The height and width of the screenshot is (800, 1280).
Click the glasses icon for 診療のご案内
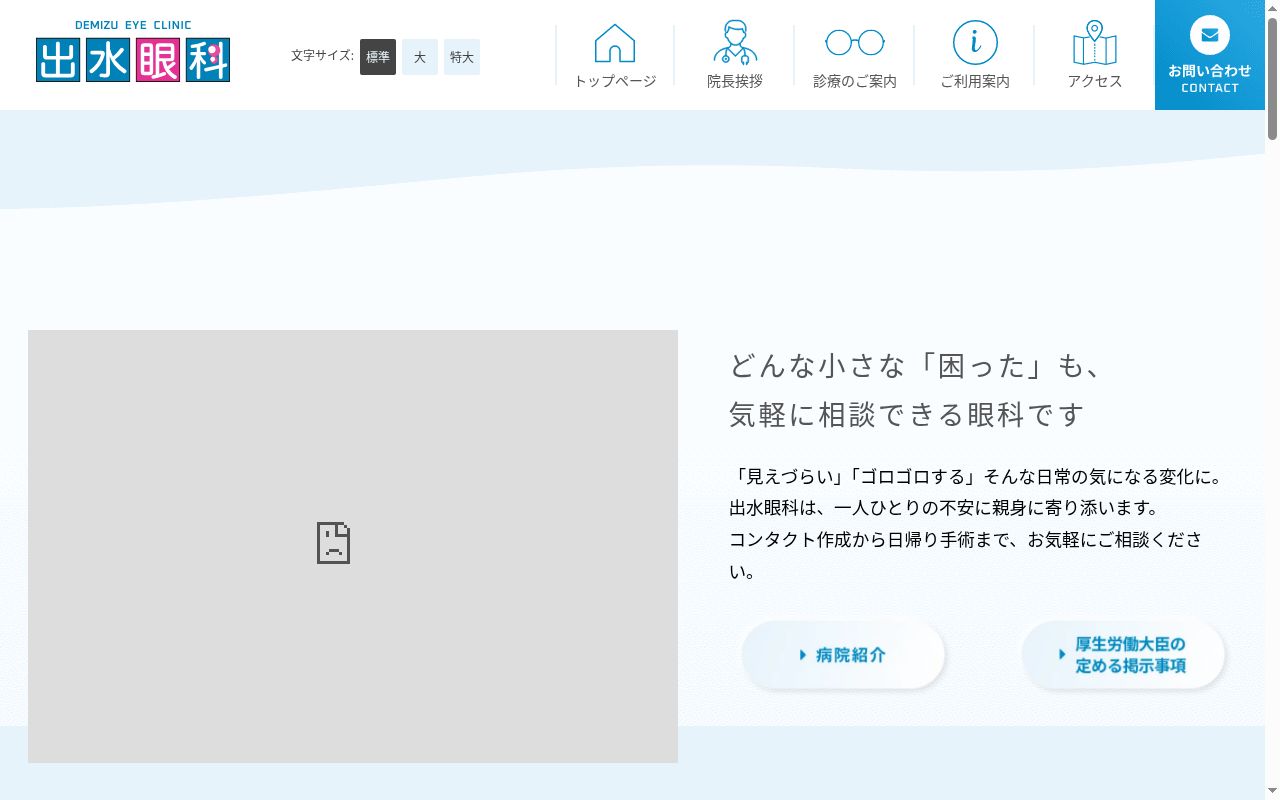(x=855, y=42)
